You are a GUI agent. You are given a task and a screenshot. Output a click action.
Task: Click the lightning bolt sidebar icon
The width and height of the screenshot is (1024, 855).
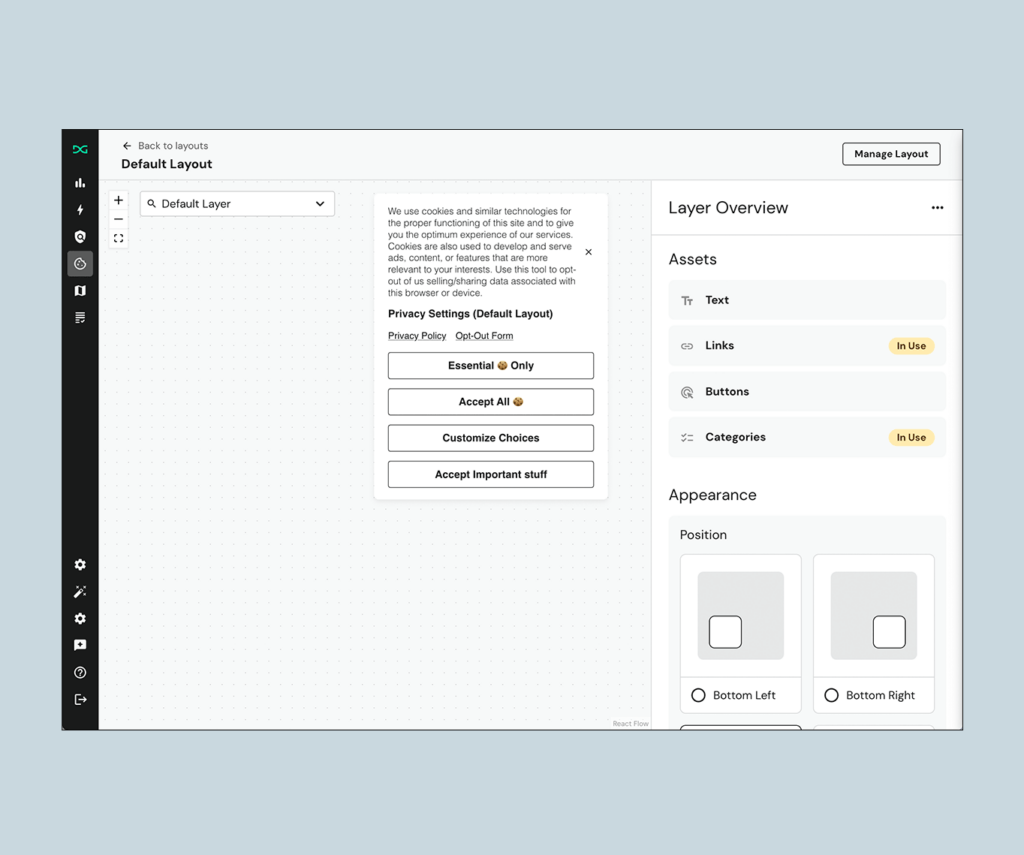(80, 209)
